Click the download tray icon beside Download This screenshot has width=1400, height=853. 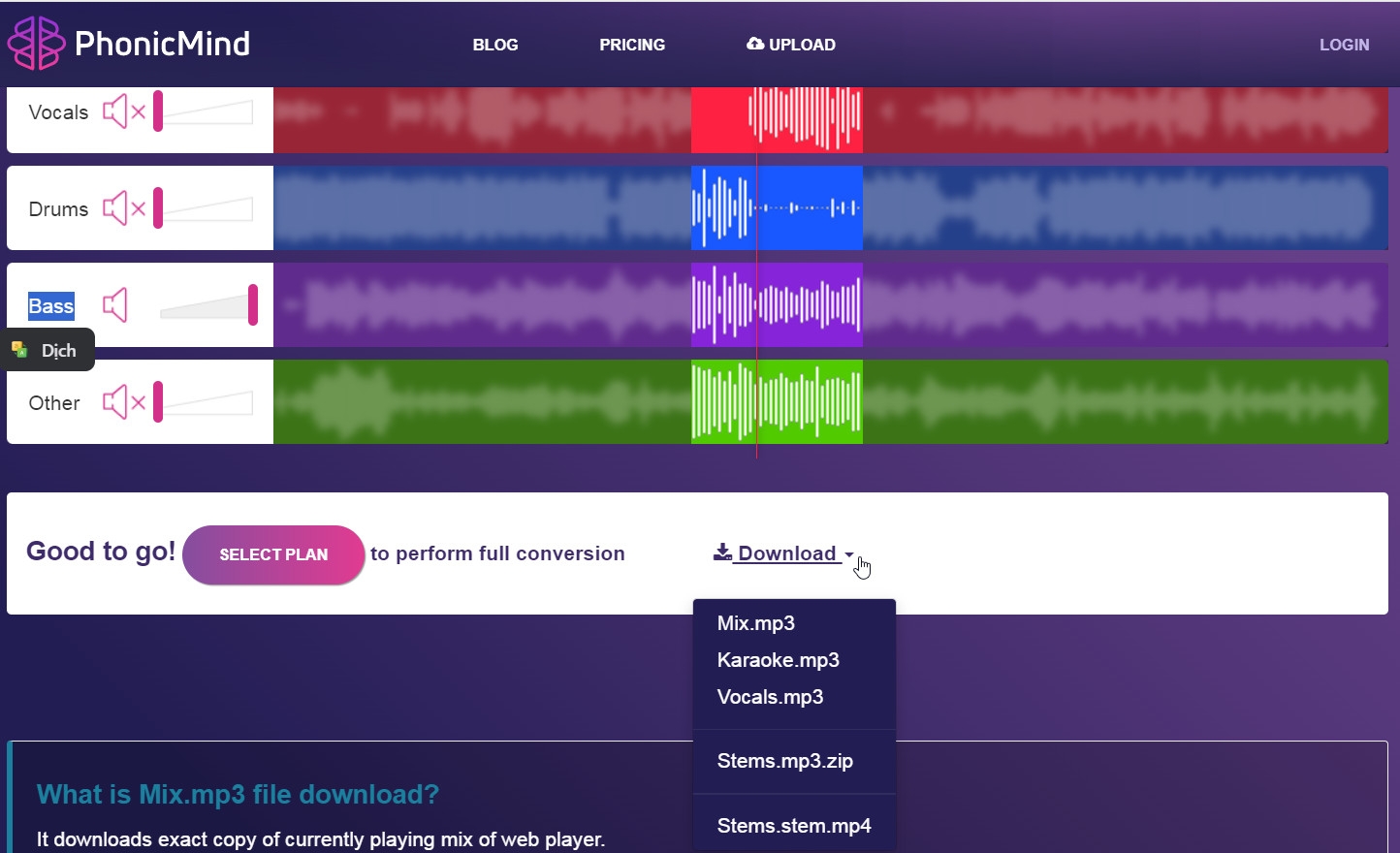pos(722,553)
